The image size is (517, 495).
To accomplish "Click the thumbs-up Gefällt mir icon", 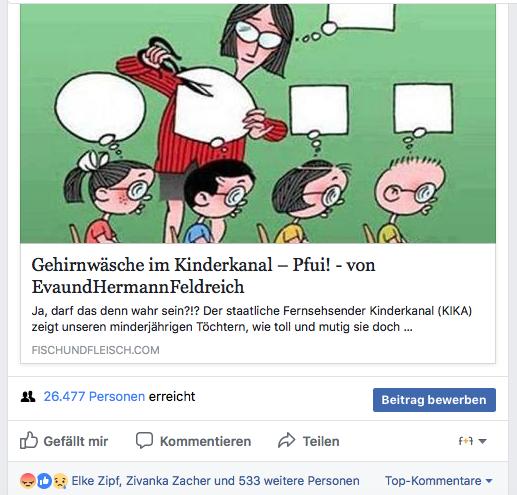I will (x=29, y=441).
